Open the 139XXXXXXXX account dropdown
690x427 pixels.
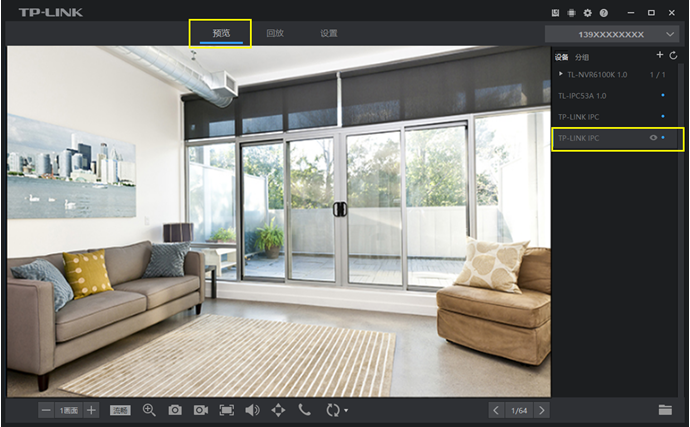pos(670,34)
